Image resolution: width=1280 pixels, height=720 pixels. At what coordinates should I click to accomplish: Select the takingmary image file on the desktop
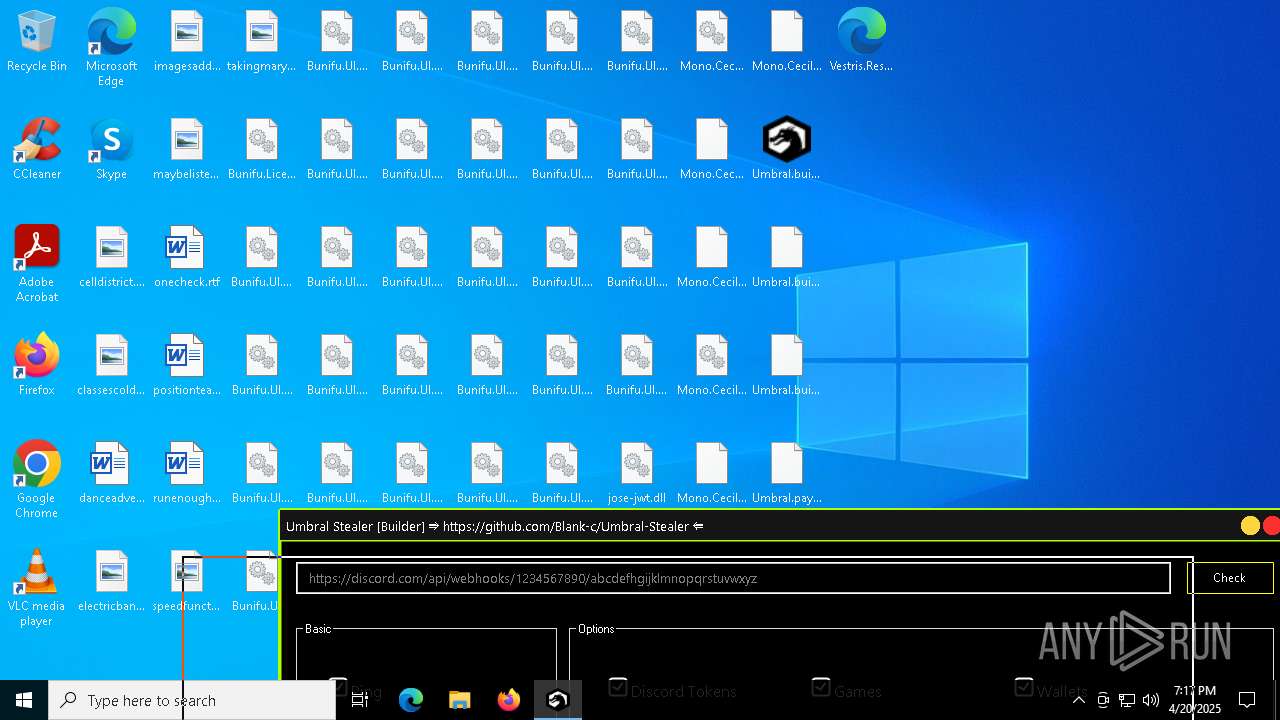262,42
